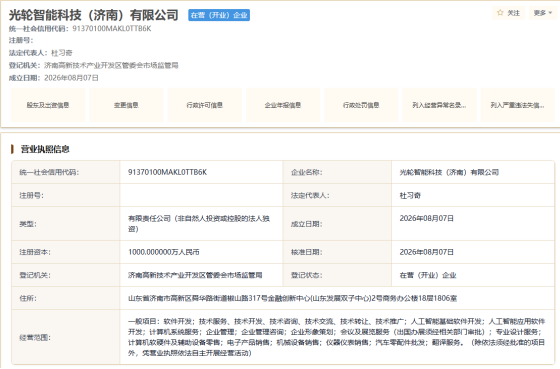560x369 pixels.
Task: Click registered capital 1000.000000万人民币
Action: click(164, 252)
